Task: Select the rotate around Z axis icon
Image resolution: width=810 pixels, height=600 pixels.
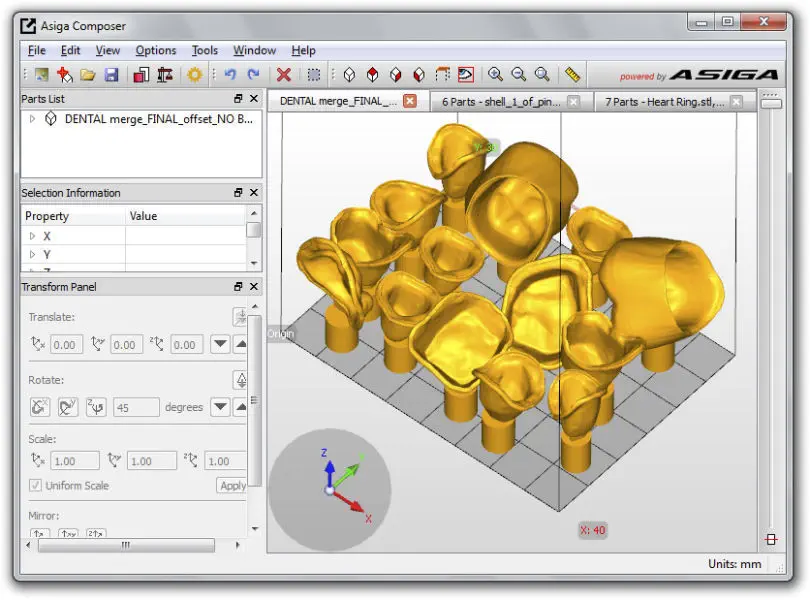Action: [x=96, y=407]
